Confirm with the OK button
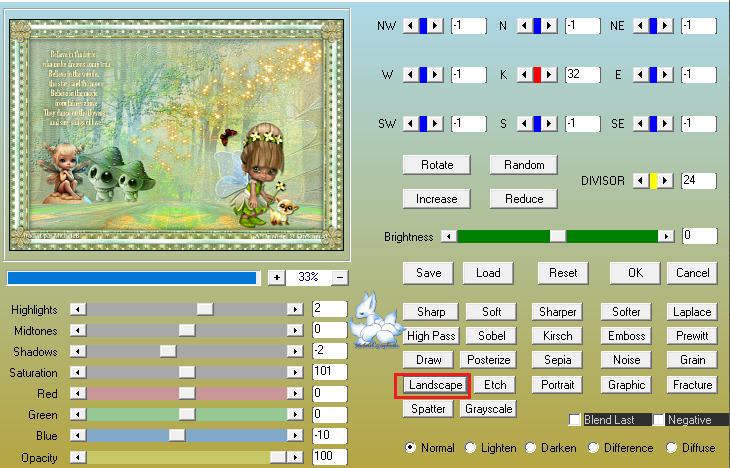 click(635, 273)
